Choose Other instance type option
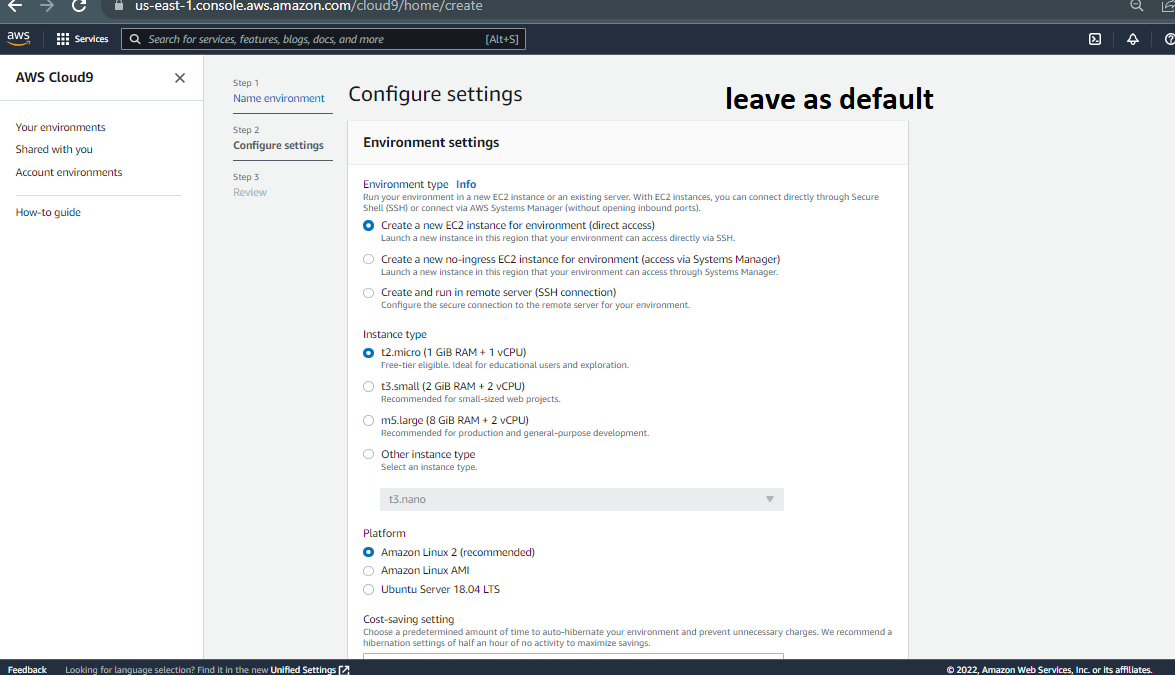 (x=369, y=454)
